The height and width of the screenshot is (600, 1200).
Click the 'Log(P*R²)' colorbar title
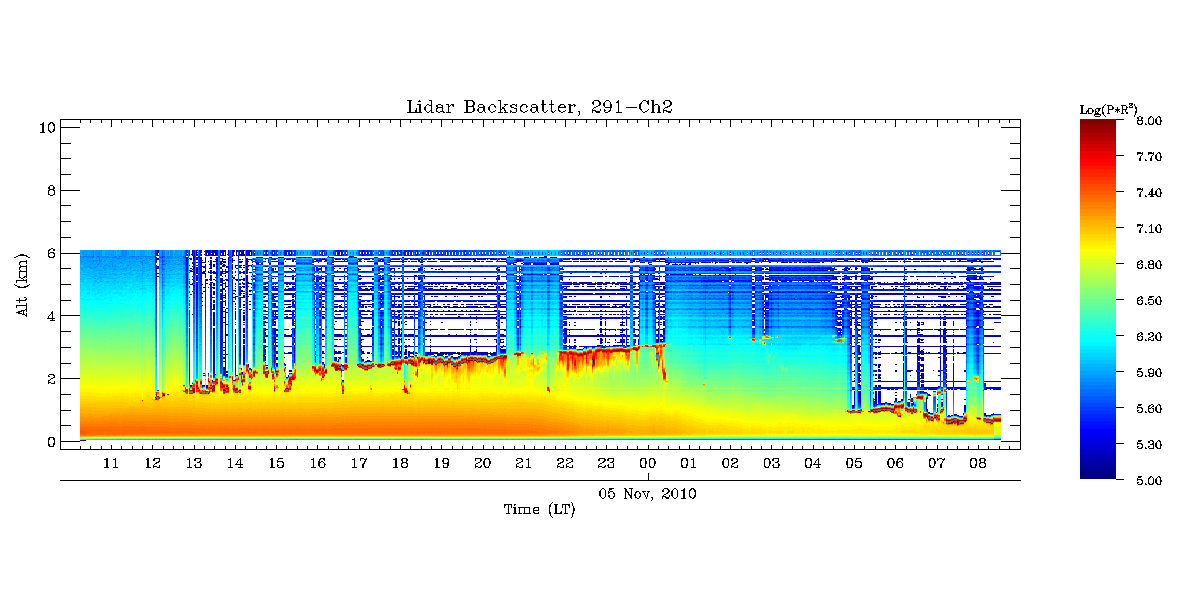coord(1109,108)
